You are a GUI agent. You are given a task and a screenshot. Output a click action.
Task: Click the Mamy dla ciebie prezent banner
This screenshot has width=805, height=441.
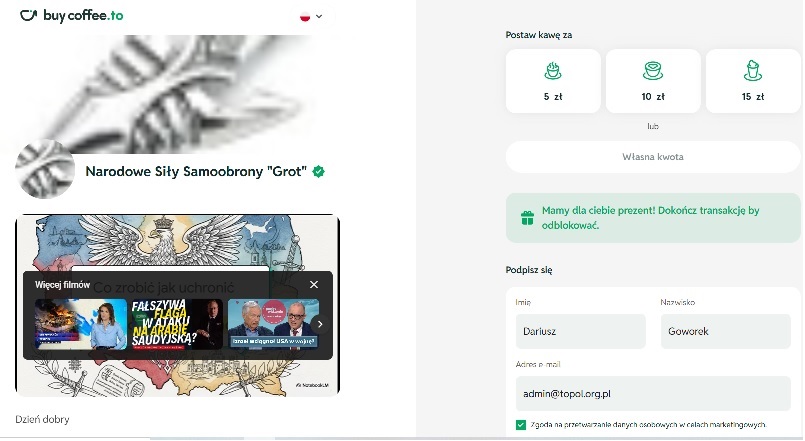click(x=653, y=218)
